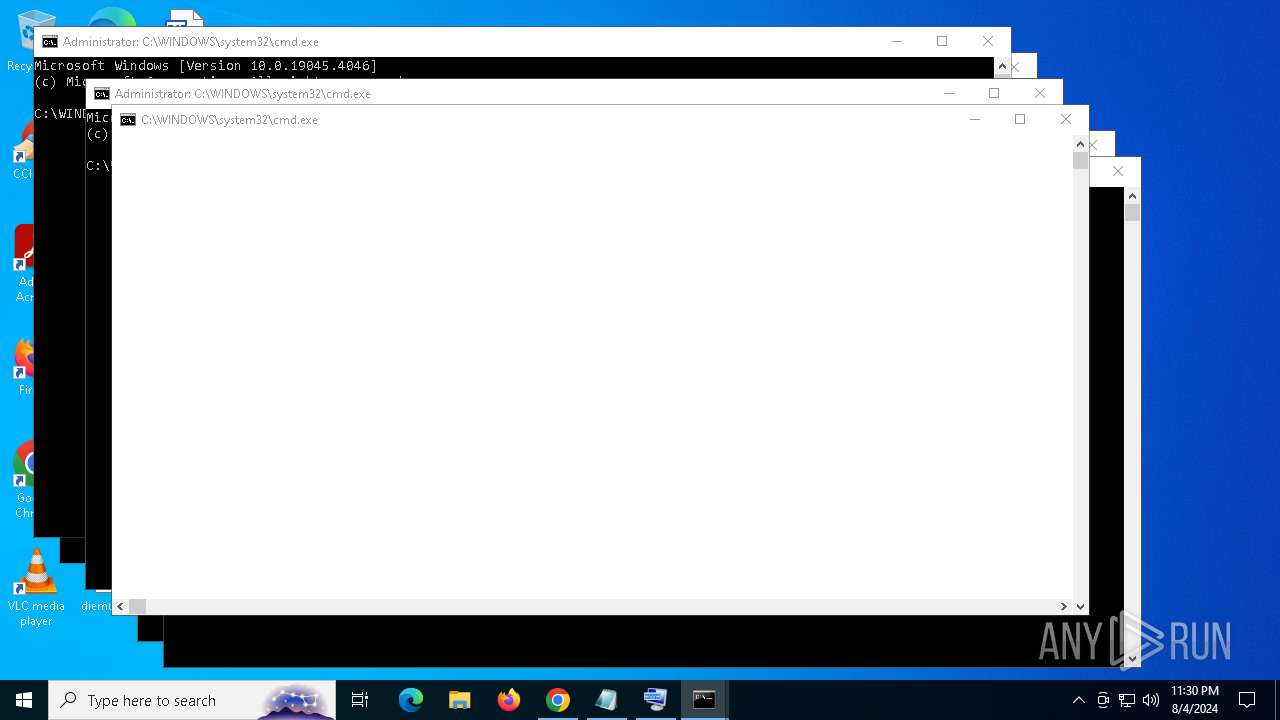The image size is (1280, 720).
Task: Select the VLC media player desktop shortcut
Action: (36, 588)
